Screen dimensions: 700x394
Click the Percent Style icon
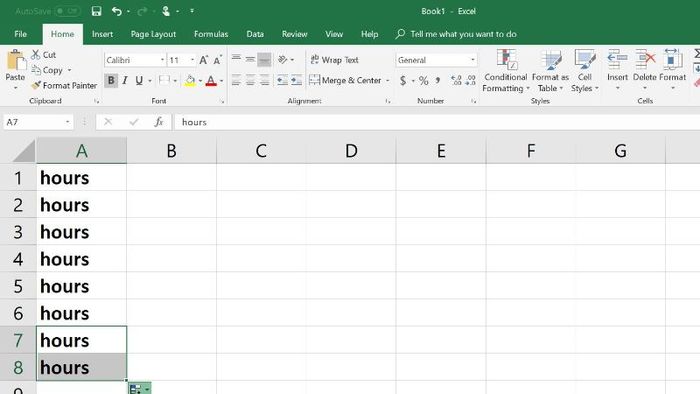point(423,80)
